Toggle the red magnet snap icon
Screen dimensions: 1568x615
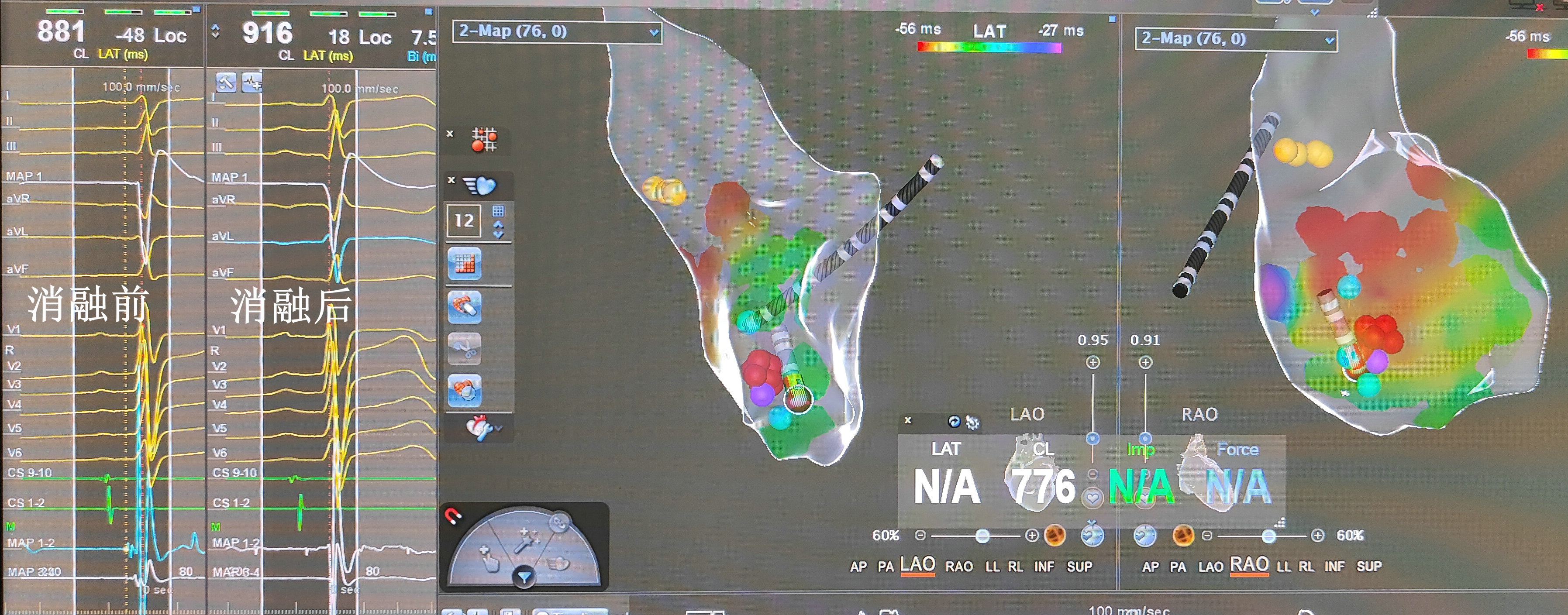[x=453, y=516]
